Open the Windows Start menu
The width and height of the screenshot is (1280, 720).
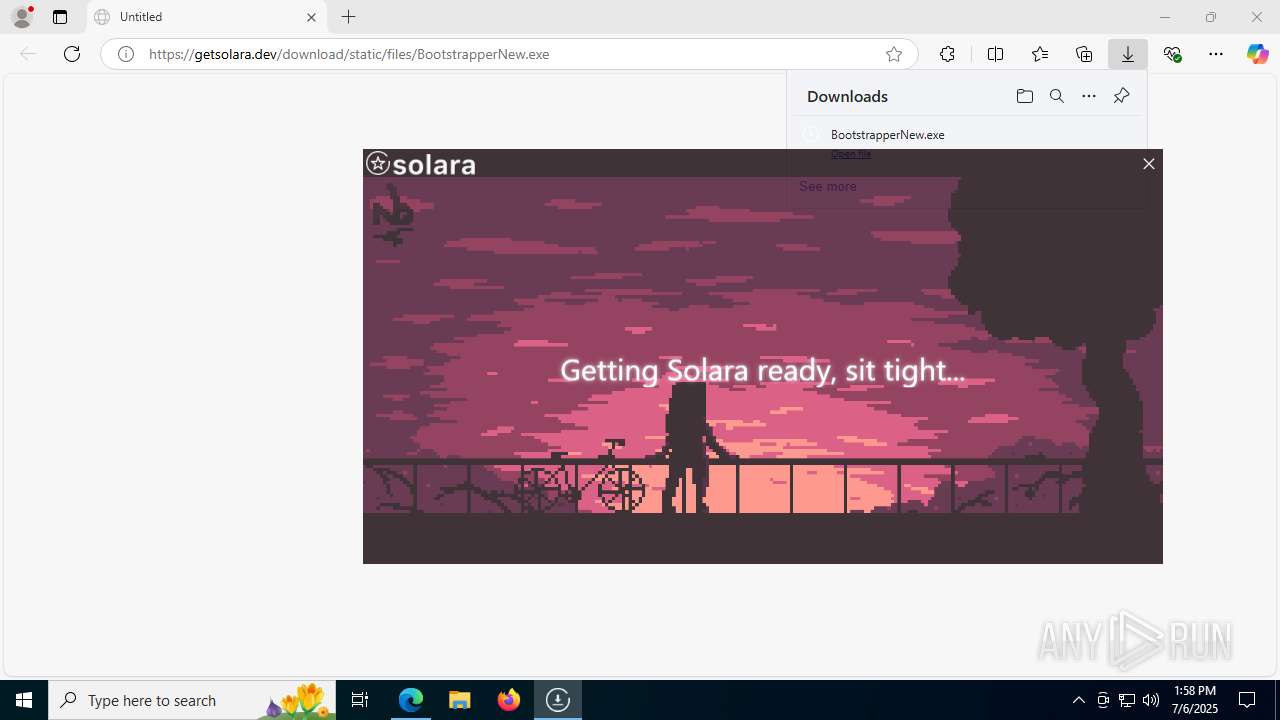click(x=24, y=700)
